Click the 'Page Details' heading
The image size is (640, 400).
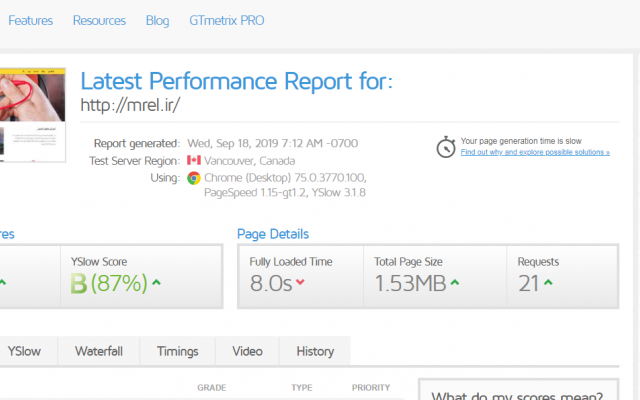[273, 234]
